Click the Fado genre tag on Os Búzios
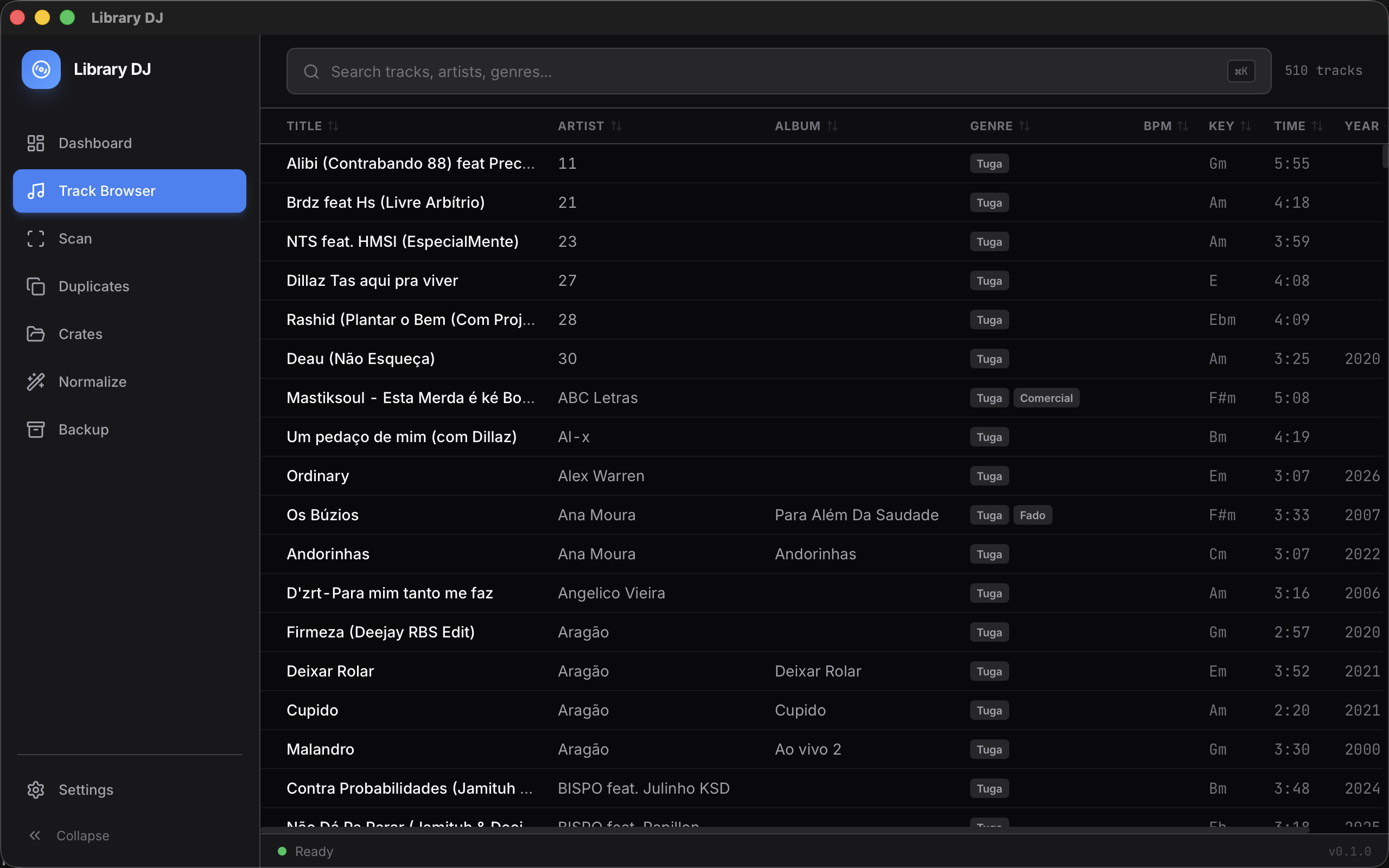Image resolution: width=1389 pixels, height=868 pixels. click(1032, 514)
